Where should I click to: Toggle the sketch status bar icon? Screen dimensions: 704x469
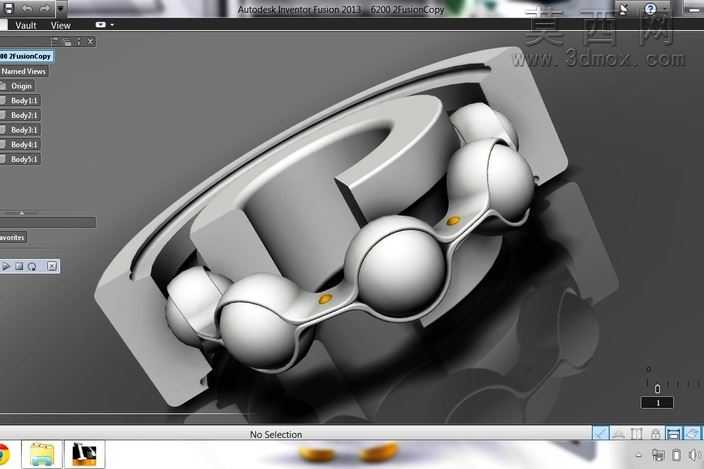[x=600, y=433]
